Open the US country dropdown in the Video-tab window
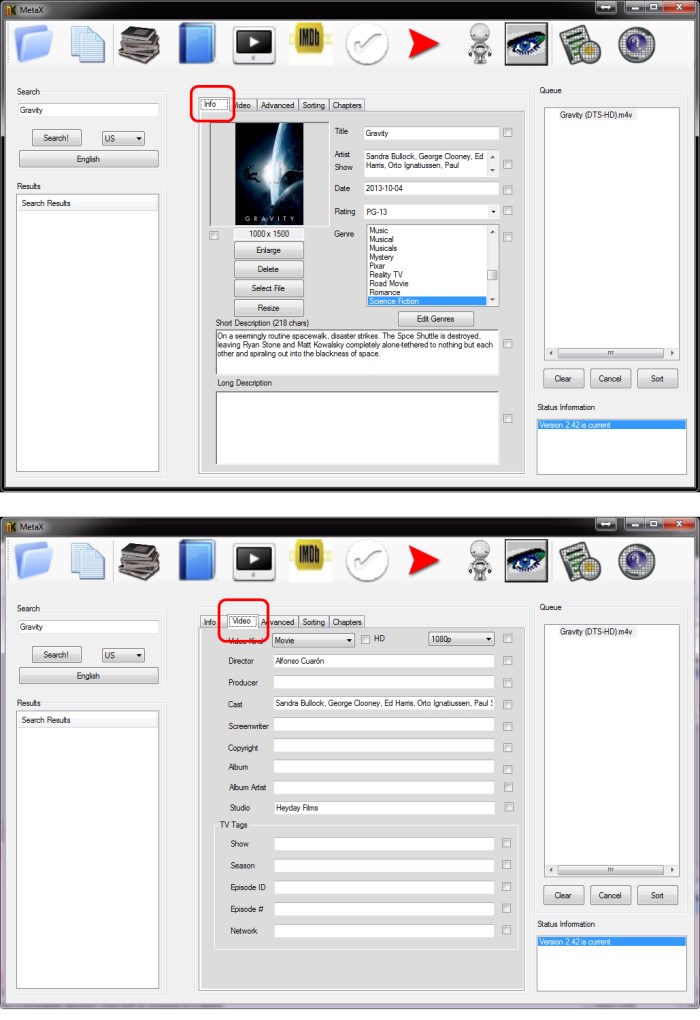 coord(123,655)
